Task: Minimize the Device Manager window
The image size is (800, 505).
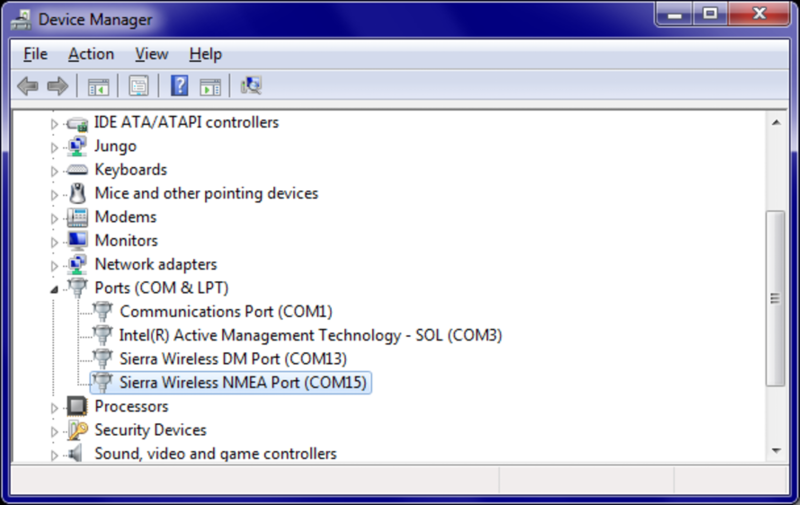Action: tap(674, 14)
